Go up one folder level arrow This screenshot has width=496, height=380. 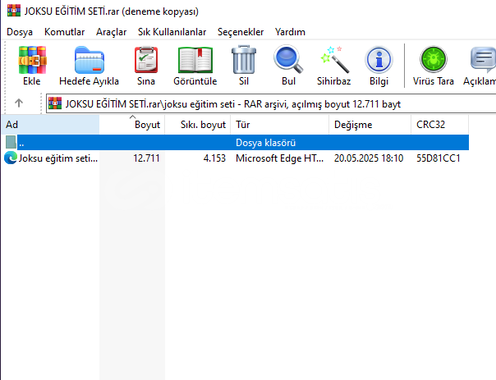[x=19, y=103]
